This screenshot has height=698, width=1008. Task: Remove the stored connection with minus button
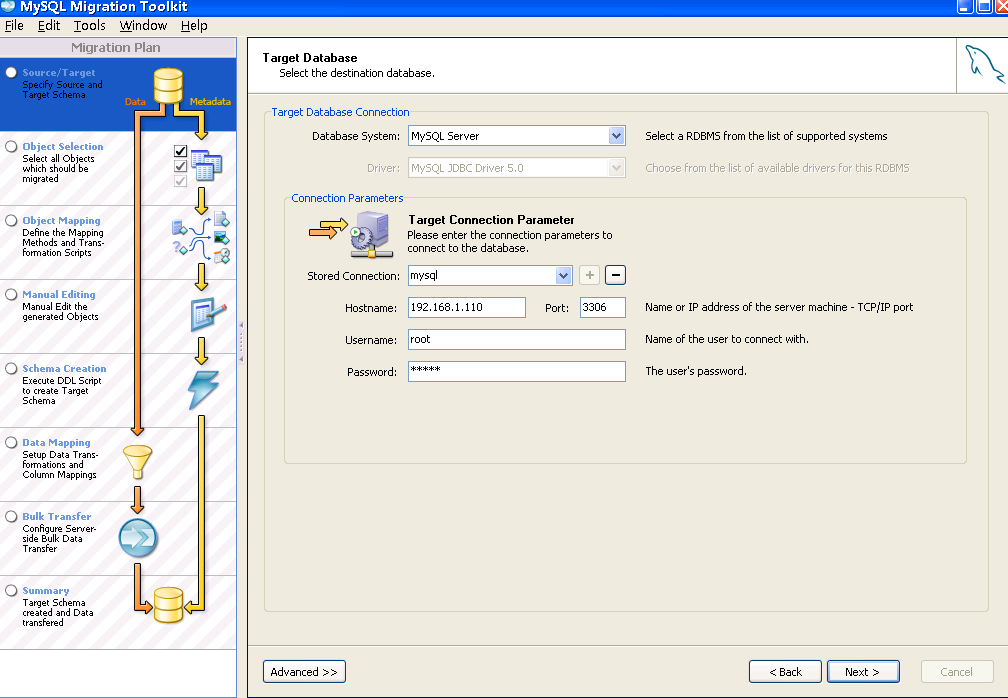pos(615,275)
